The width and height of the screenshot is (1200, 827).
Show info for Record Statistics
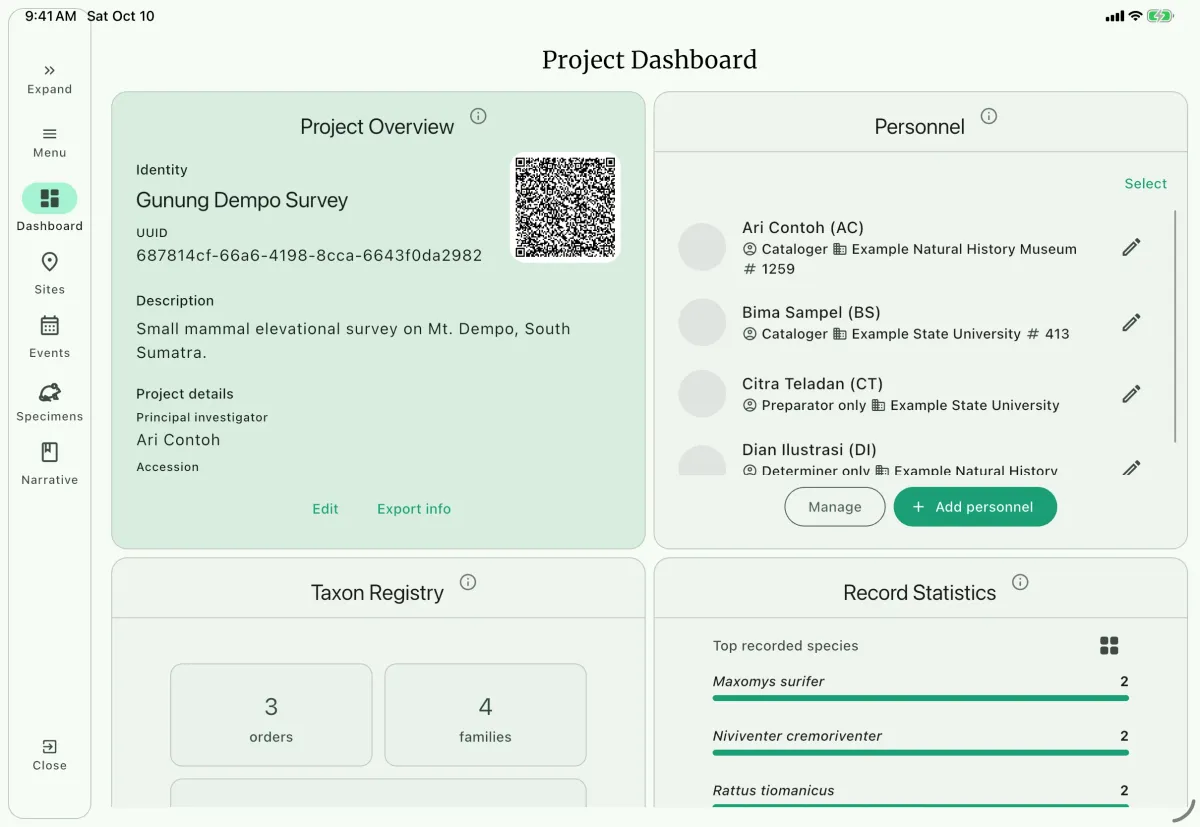point(1020,582)
